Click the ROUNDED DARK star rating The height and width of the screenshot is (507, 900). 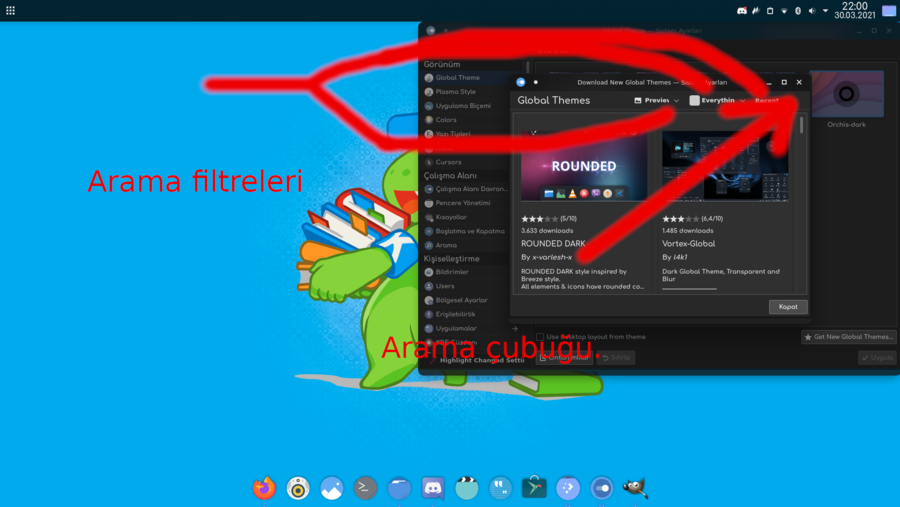(539, 219)
